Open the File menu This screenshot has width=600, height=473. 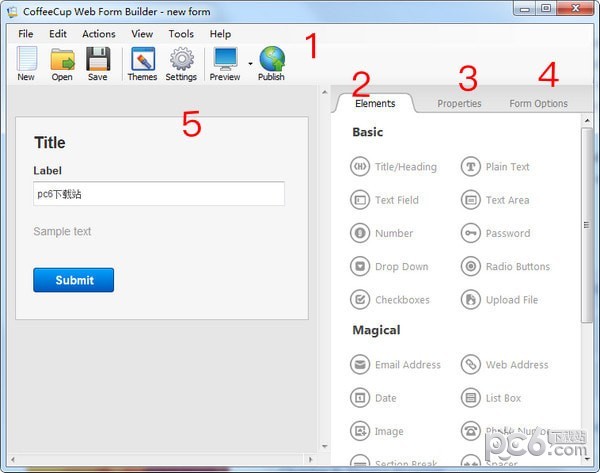click(x=26, y=34)
